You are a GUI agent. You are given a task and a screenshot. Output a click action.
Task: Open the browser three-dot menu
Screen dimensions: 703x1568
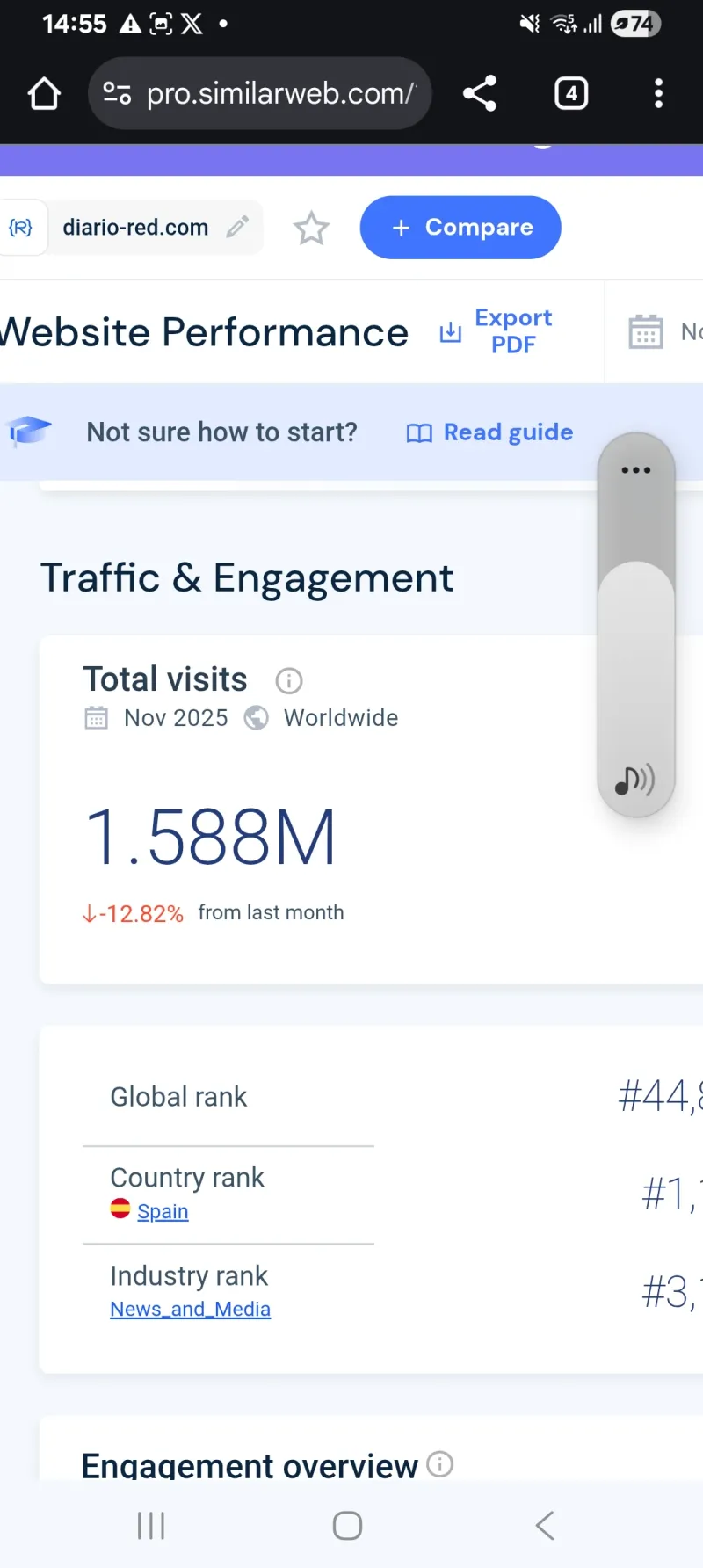tap(658, 93)
